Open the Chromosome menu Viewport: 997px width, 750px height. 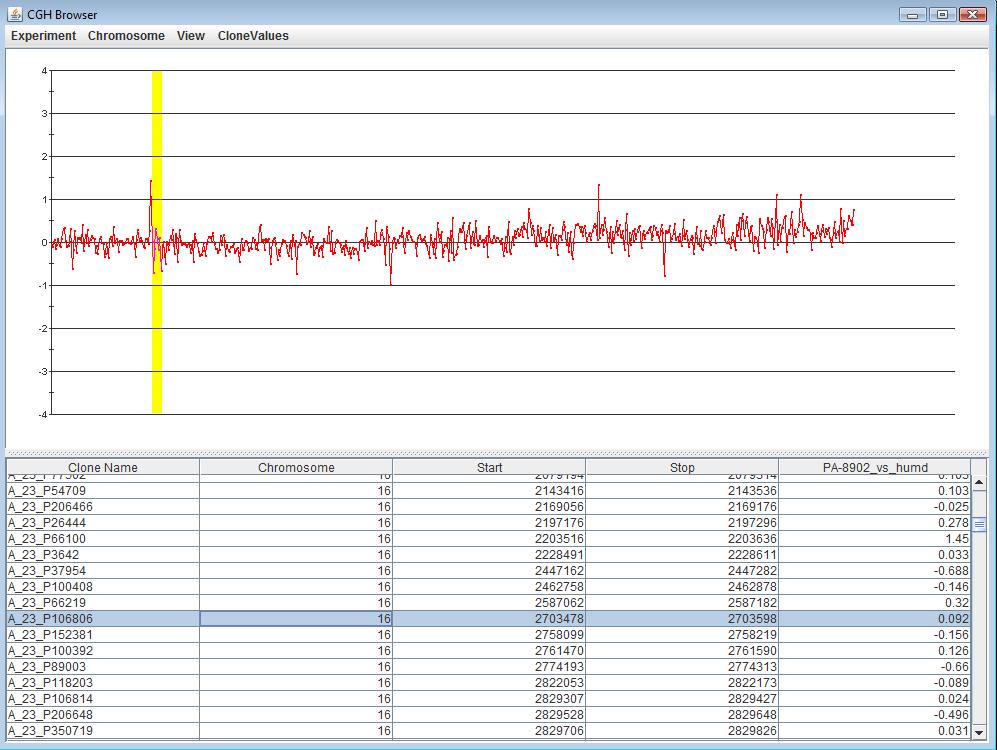(x=126, y=35)
